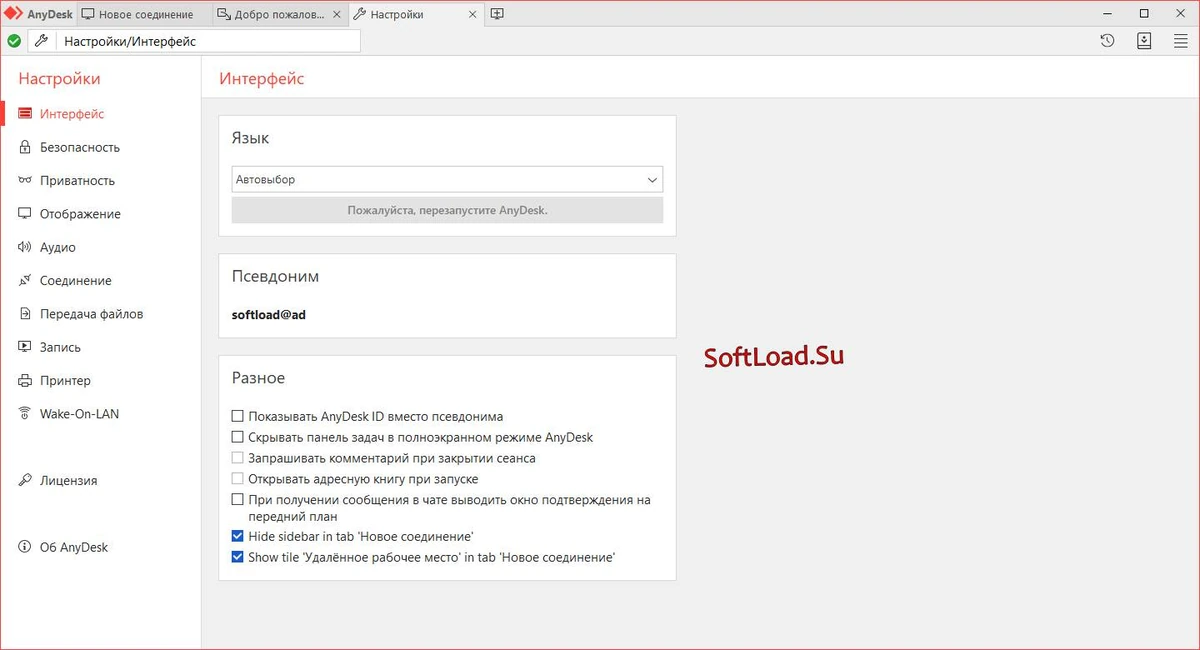Click the Printer icon in sidebar
1200x650 pixels.
click(x=25, y=381)
